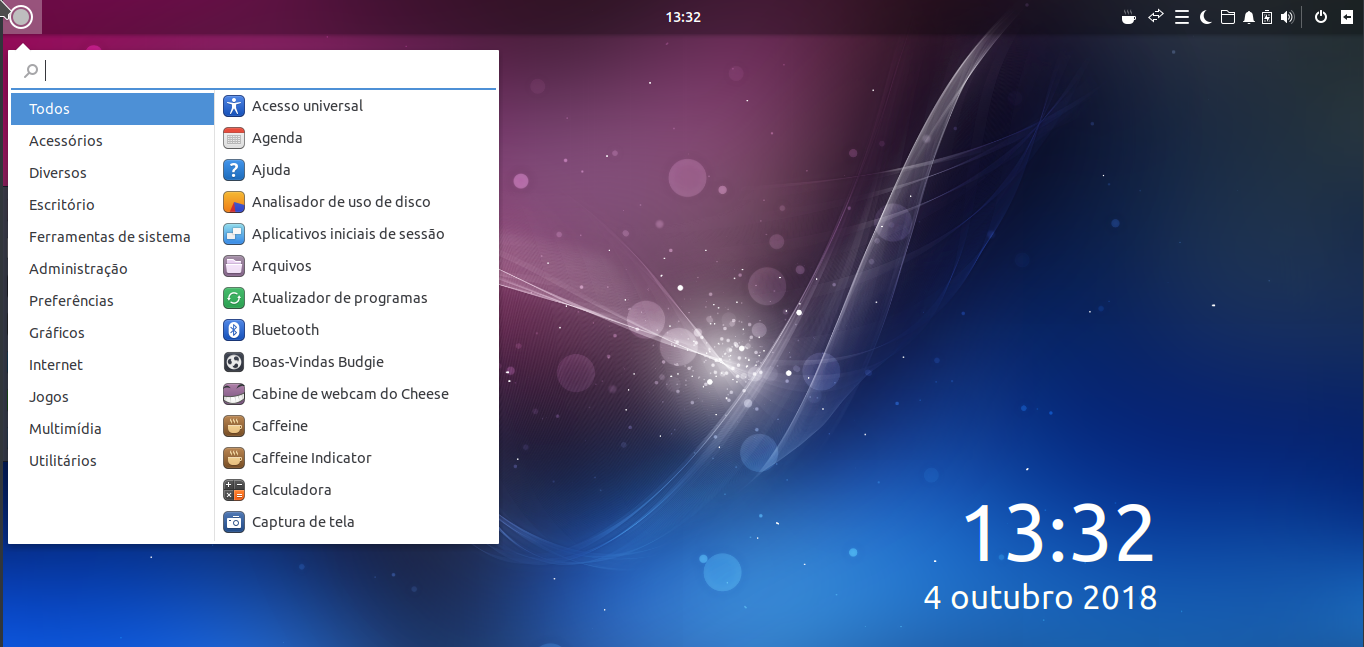Check battery status tray icon
Screen dimensions: 1364x647
(1267, 17)
